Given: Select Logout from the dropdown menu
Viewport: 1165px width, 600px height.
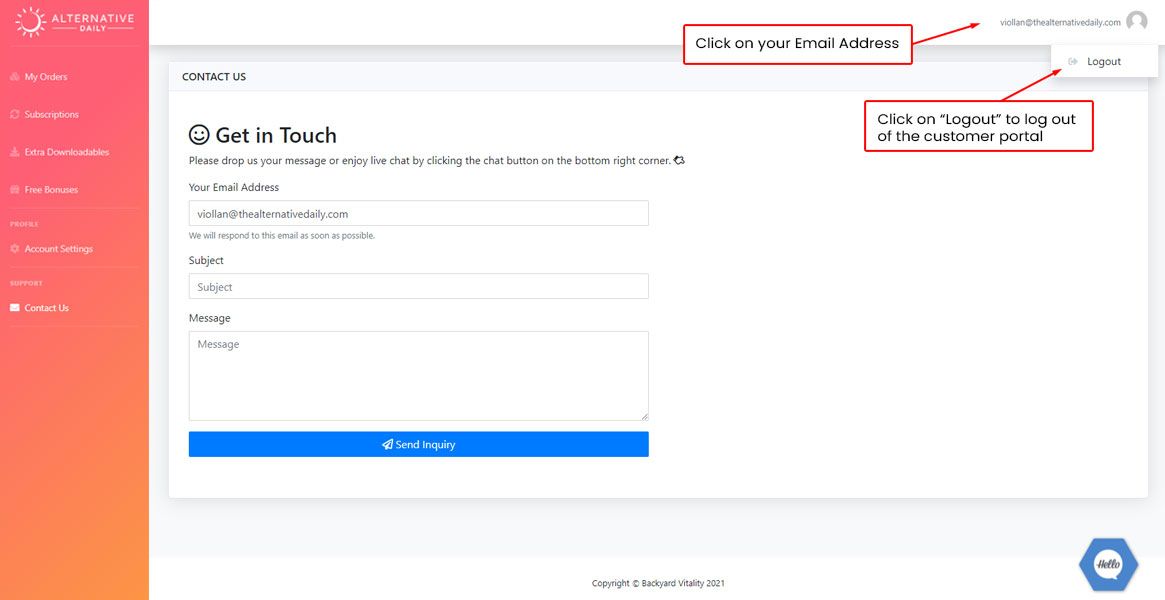Looking at the screenshot, I should (1104, 62).
